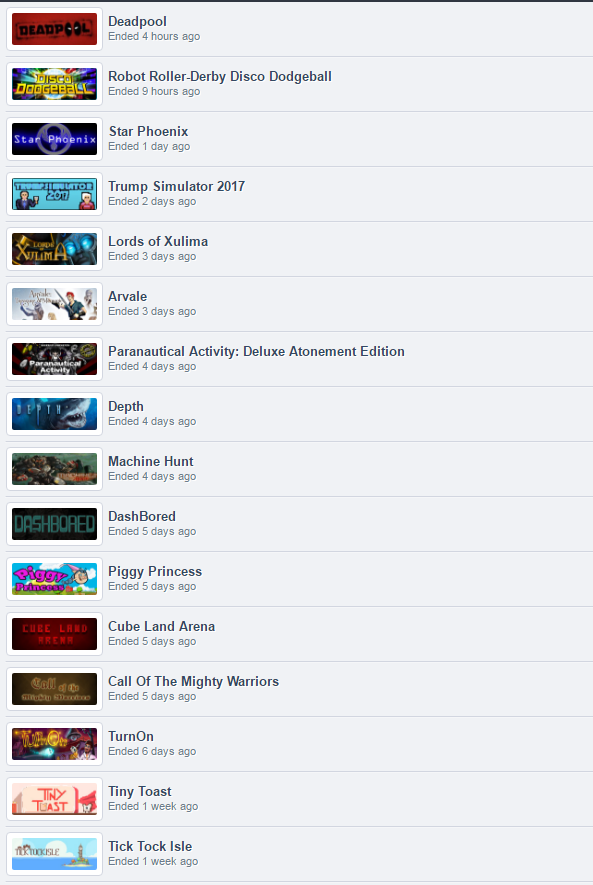The height and width of the screenshot is (885, 593).
Task: Click the 'Ended 1 day ago' text
Action: point(149,146)
